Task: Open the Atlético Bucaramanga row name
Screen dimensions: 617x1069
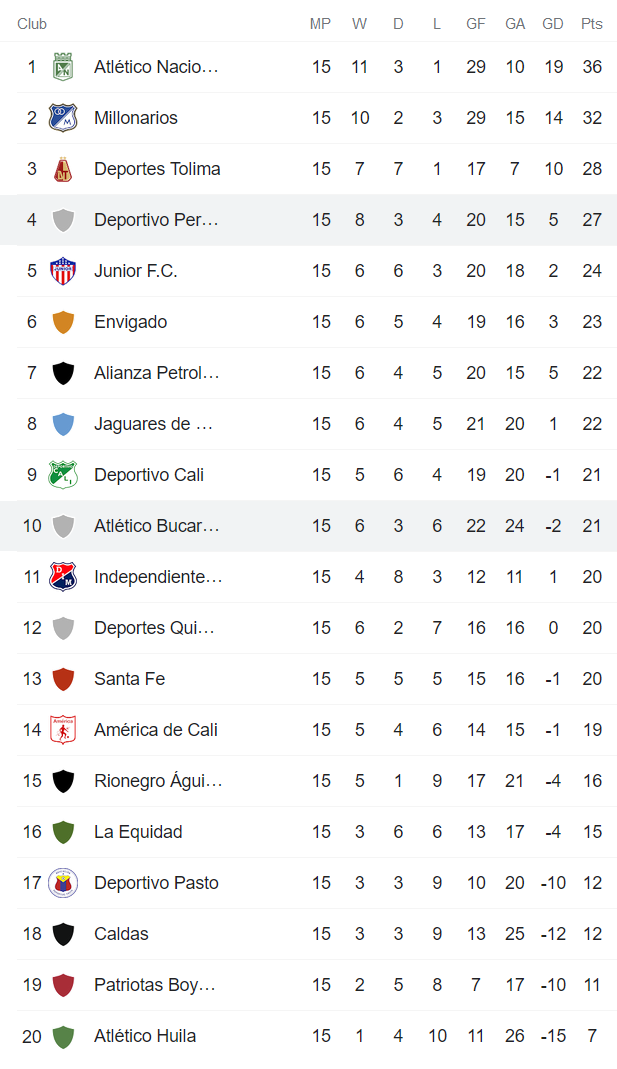Action: point(156,526)
